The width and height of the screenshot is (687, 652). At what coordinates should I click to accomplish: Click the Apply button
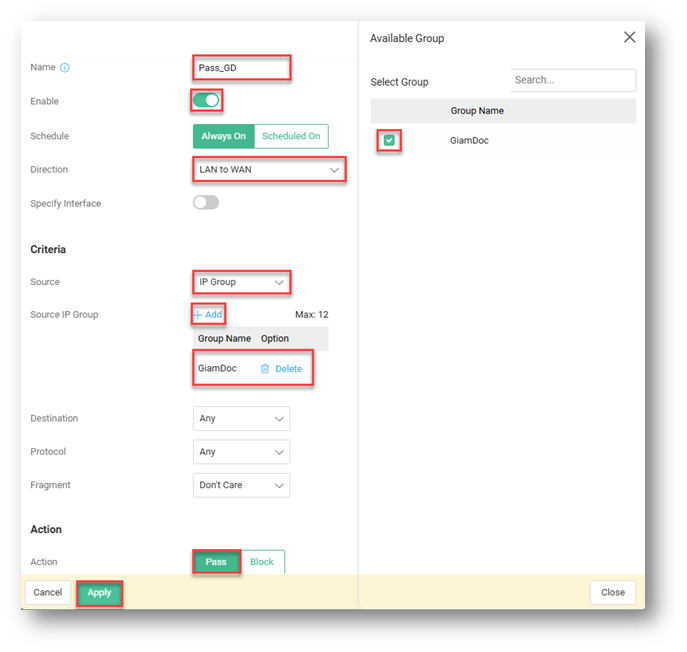[99, 592]
